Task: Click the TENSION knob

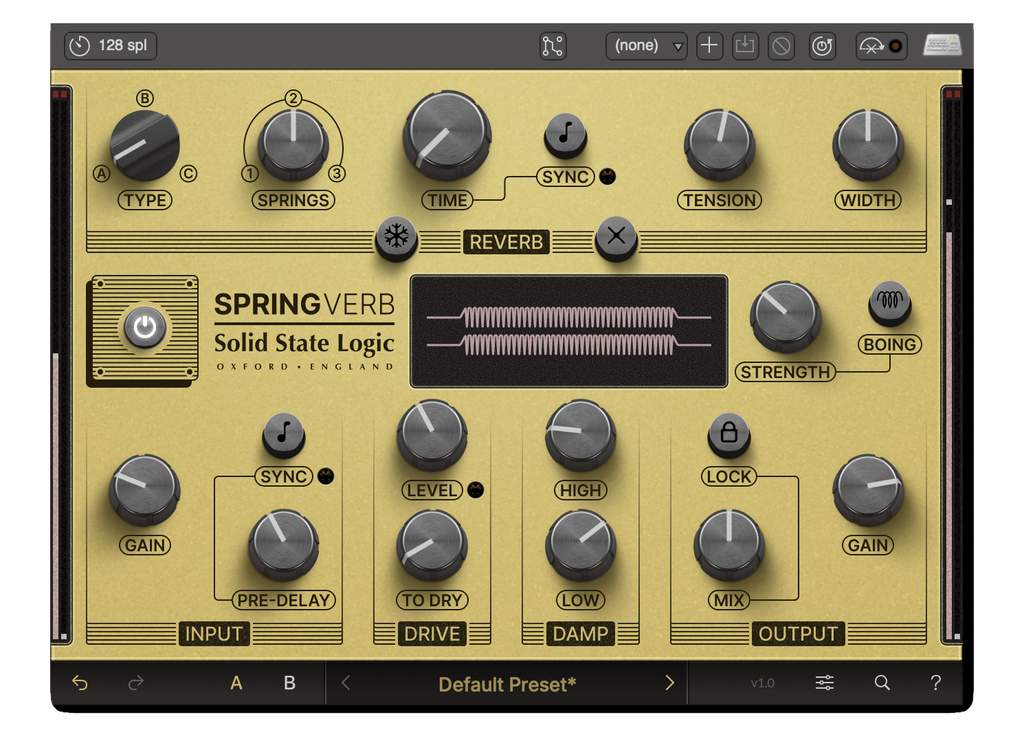Action: click(720, 145)
